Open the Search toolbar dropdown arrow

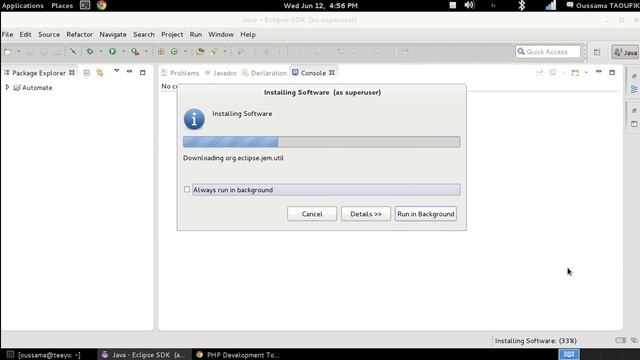click(224, 52)
